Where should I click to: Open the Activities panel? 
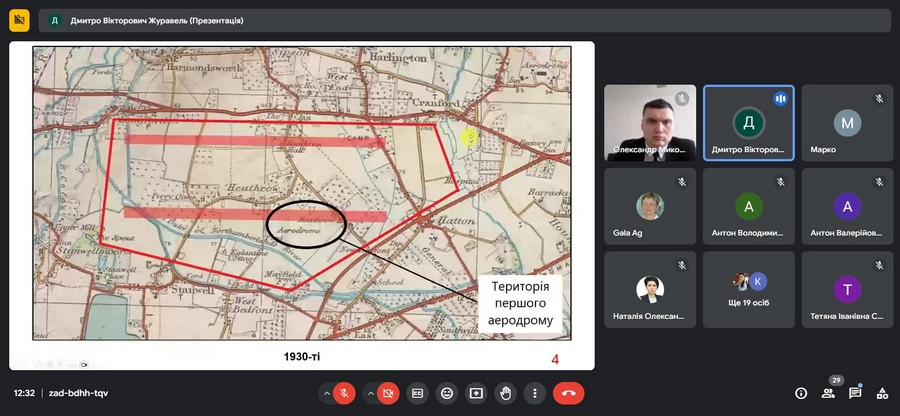point(881,393)
